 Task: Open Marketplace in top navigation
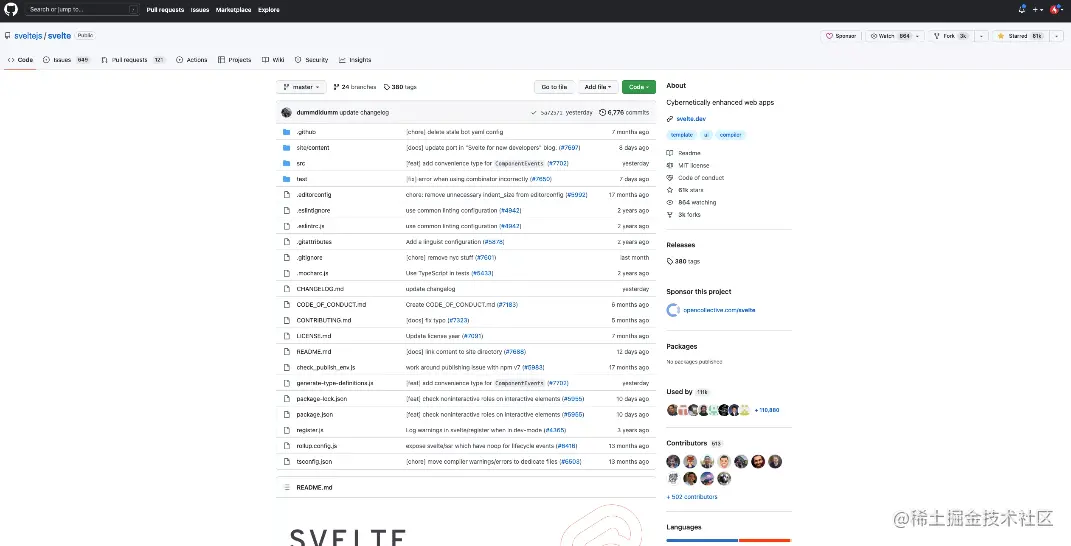tap(233, 10)
